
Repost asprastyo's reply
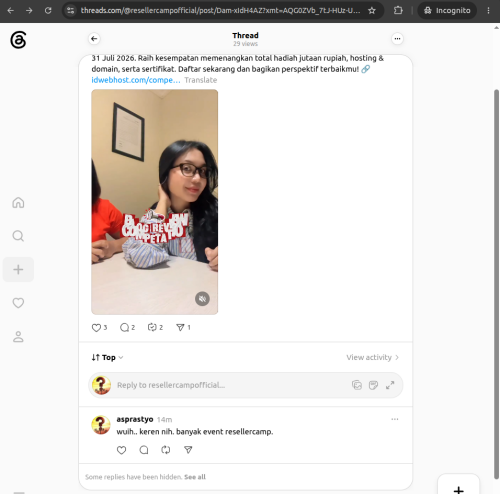(166, 450)
